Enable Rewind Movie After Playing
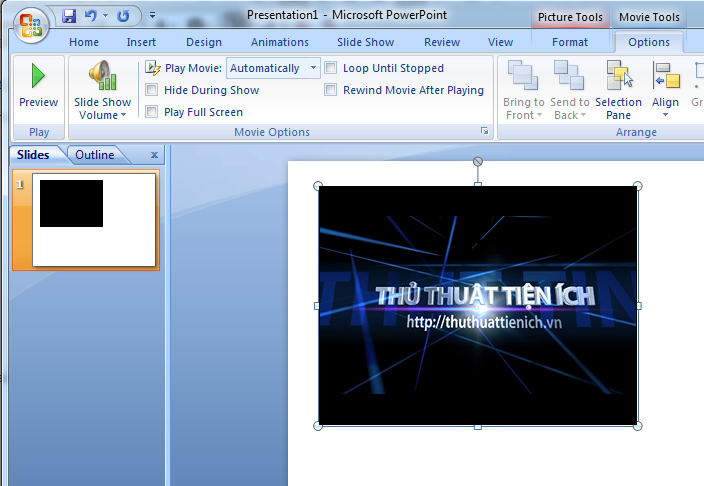704x486 pixels. [331, 90]
